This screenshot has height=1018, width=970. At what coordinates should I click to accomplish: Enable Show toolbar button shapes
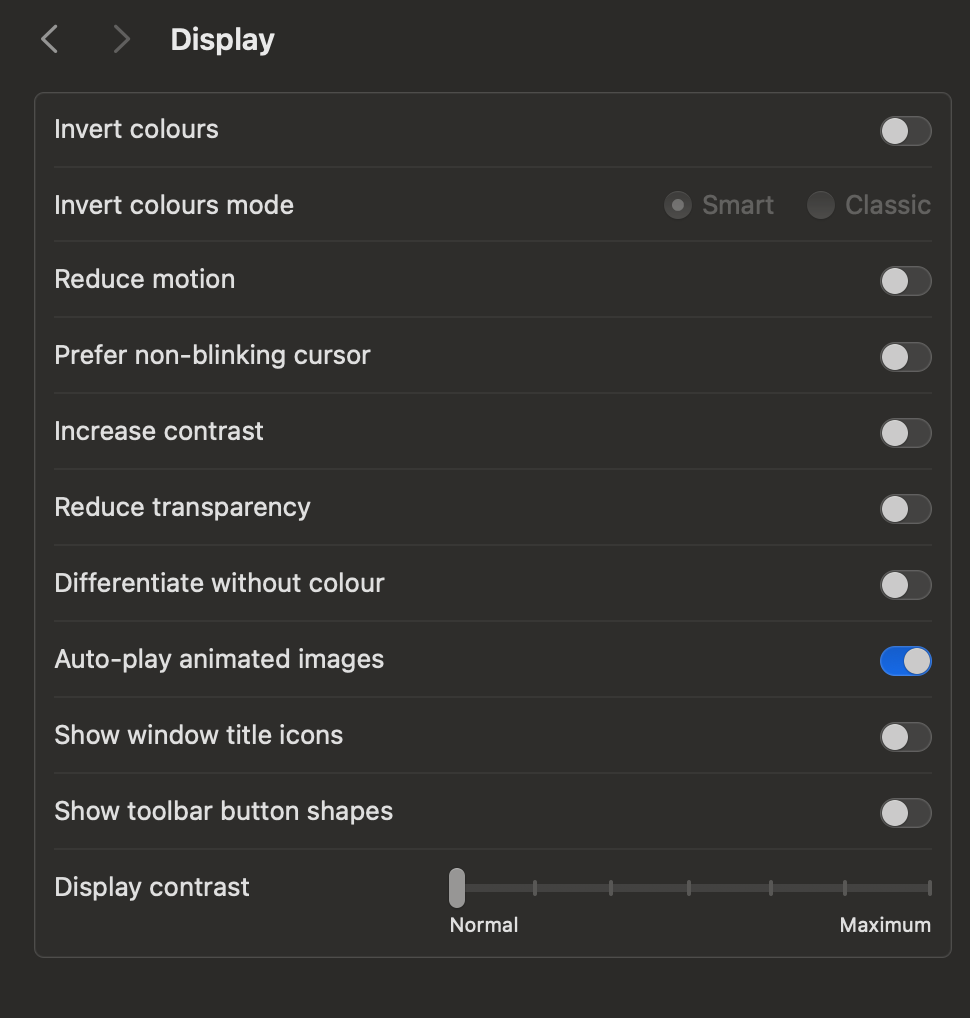pos(905,813)
